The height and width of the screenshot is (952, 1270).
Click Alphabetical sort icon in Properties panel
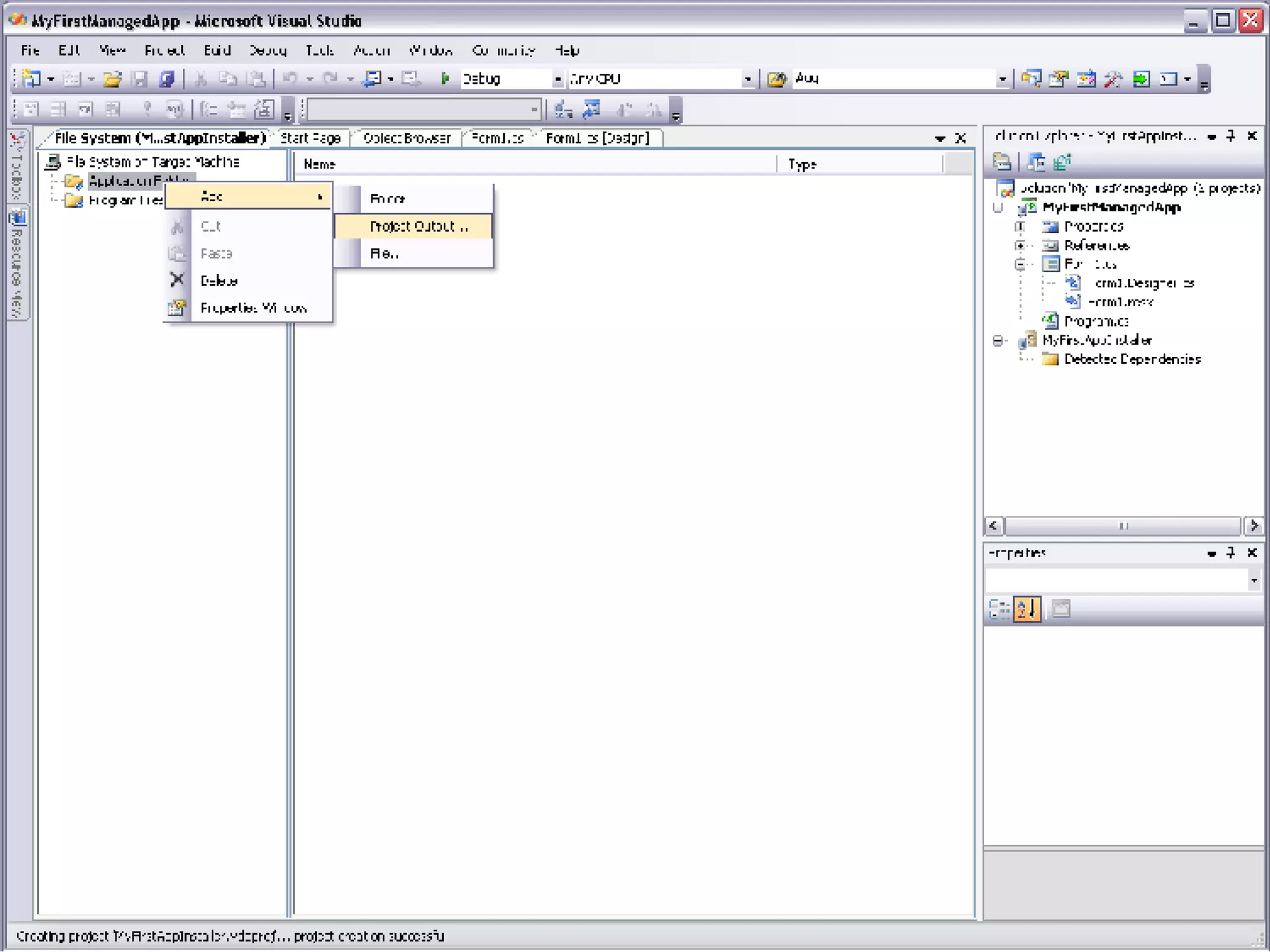[x=1026, y=609]
